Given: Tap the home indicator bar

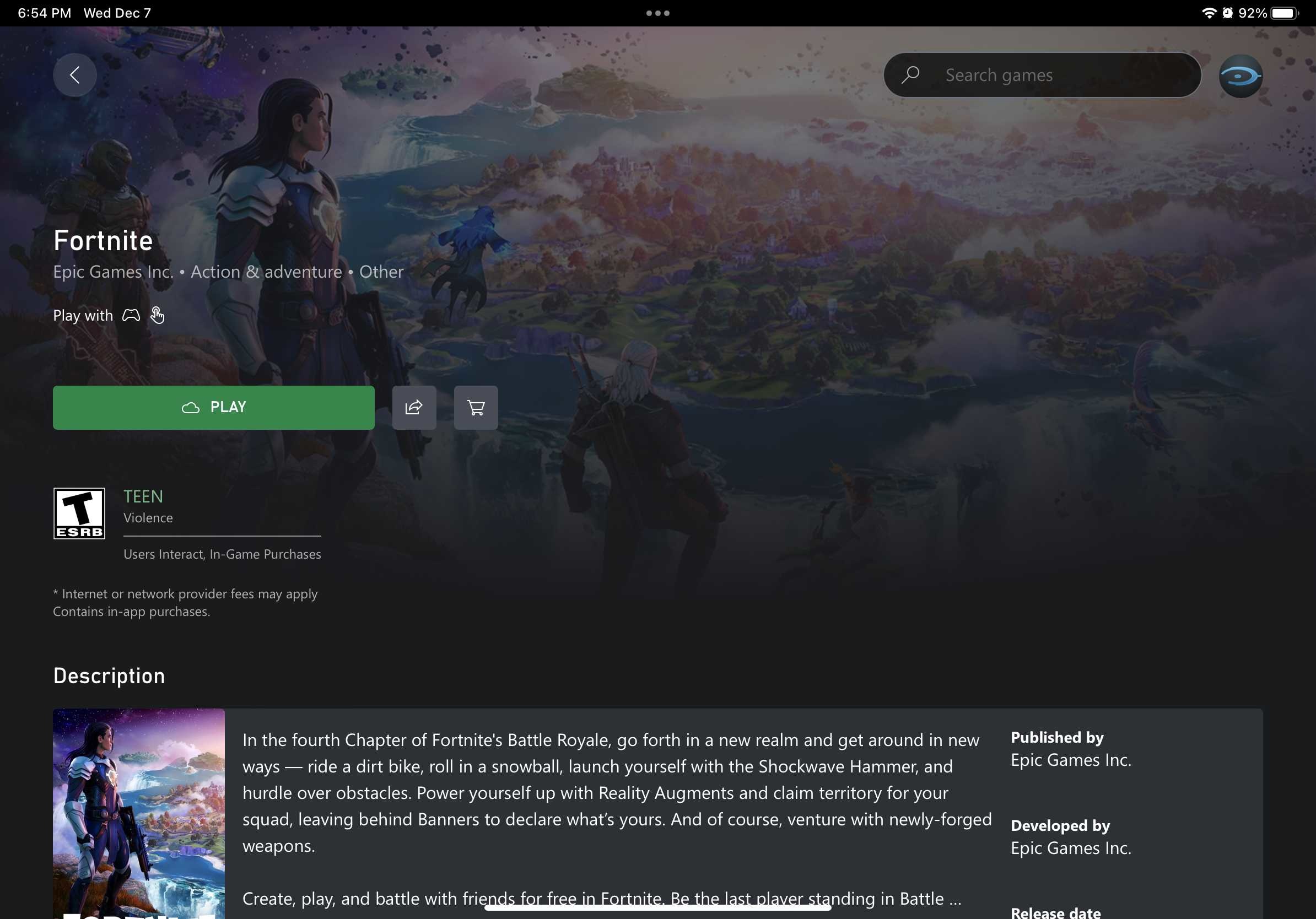Looking at the screenshot, I should (x=658, y=907).
